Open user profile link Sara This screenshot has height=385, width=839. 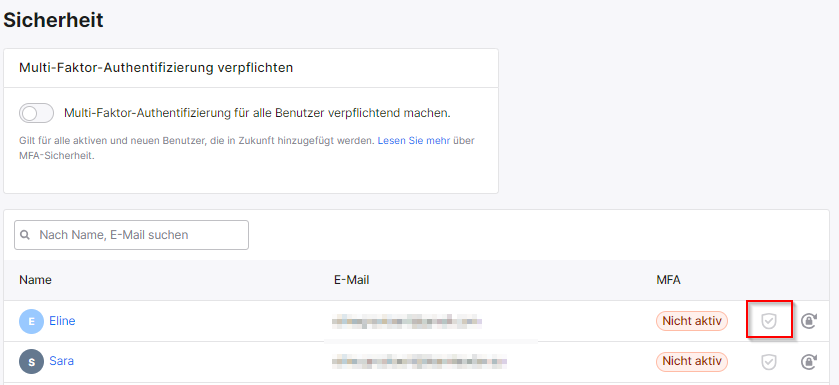click(62, 361)
